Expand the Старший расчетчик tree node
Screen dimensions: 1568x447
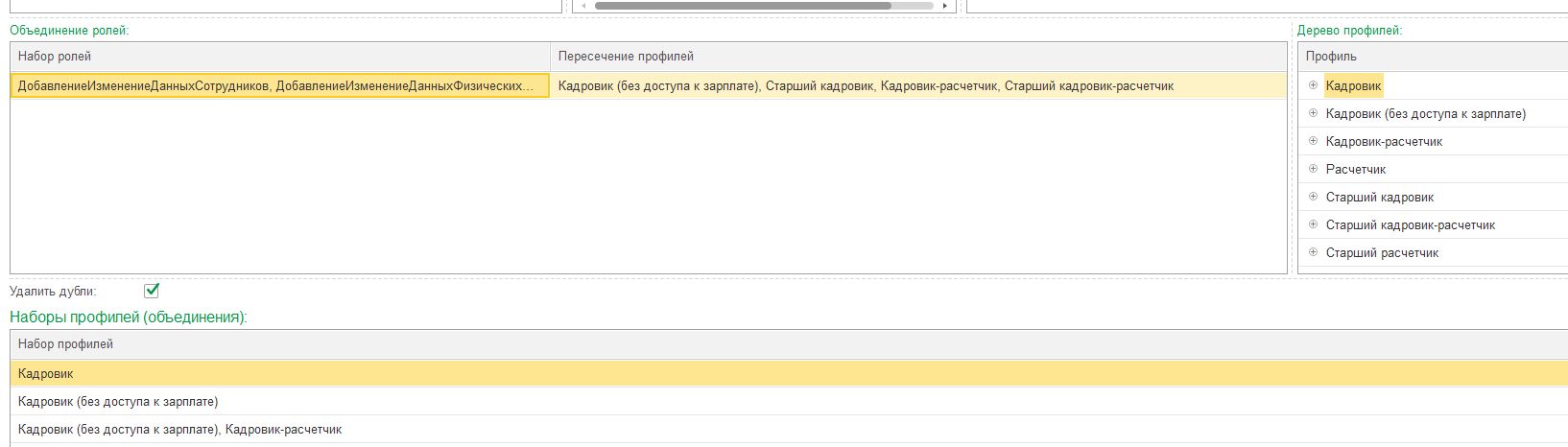pos(1313,252)
